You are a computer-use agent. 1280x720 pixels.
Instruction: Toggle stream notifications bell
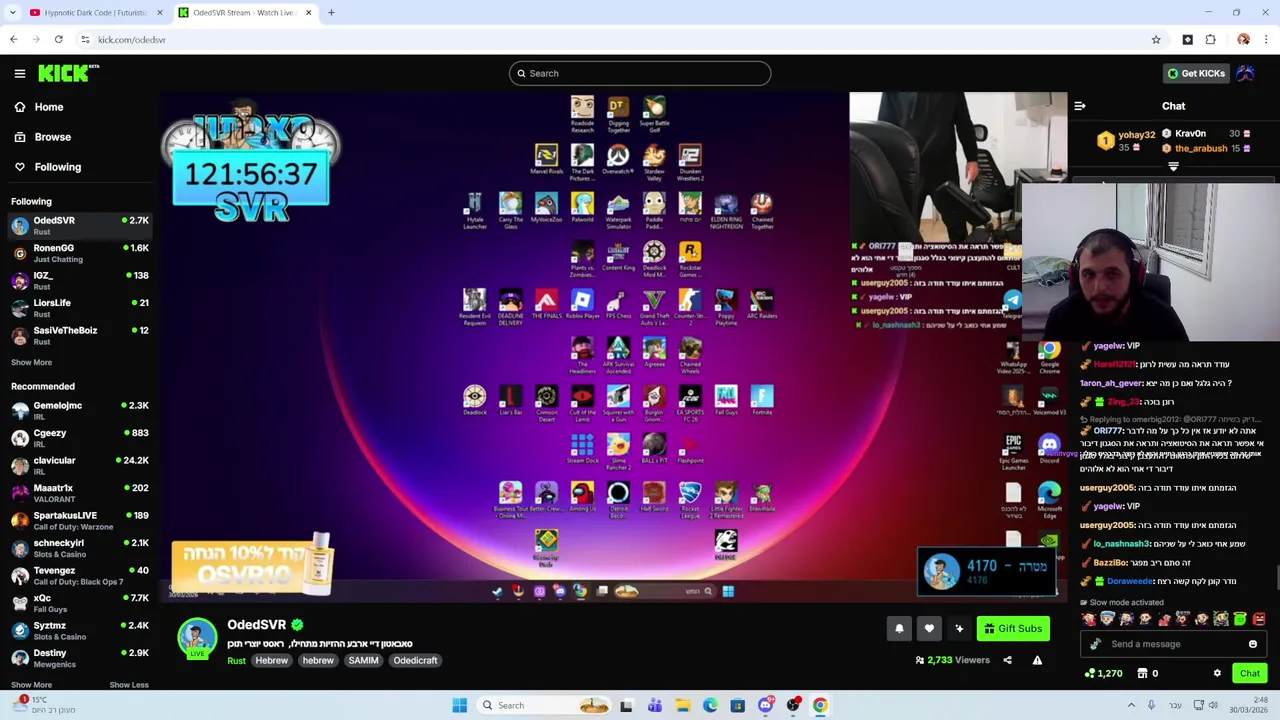click(899, 629)
